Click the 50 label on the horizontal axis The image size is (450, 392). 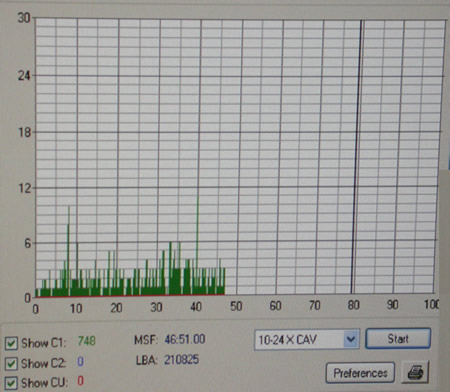(x=236, y=306)
